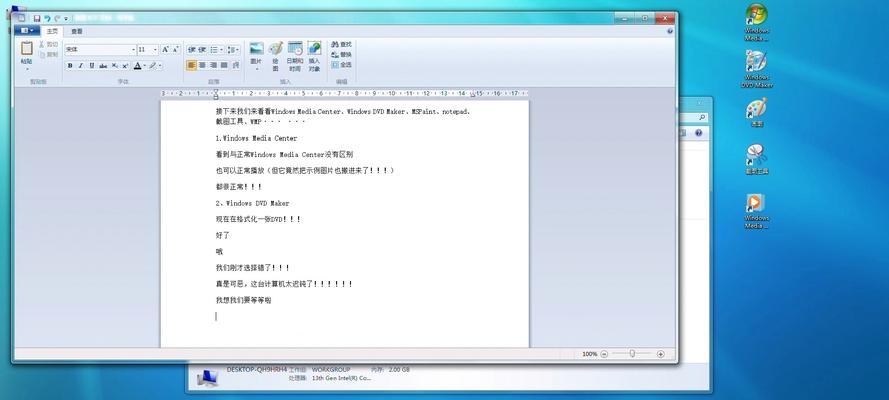Apply superscript formatting

click(125, 66)
